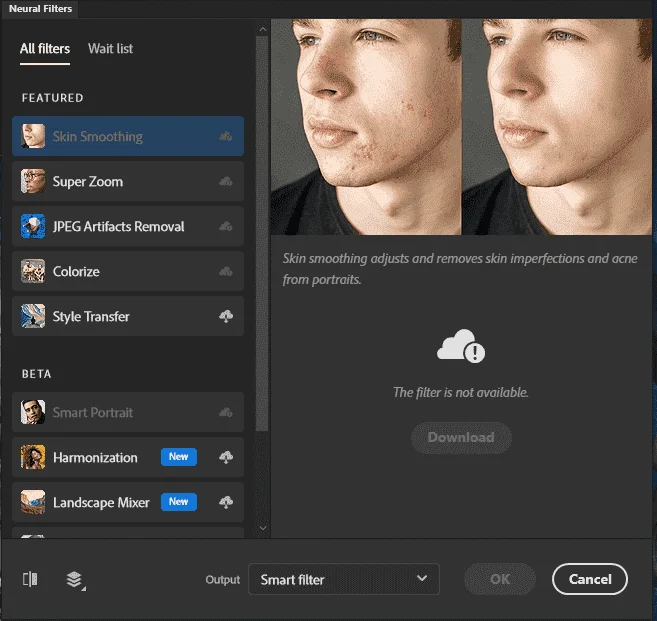Viewport: 657px width, 621px height.
Task: Click the Neural Filters panel title tab
Action: coord(40,9)
